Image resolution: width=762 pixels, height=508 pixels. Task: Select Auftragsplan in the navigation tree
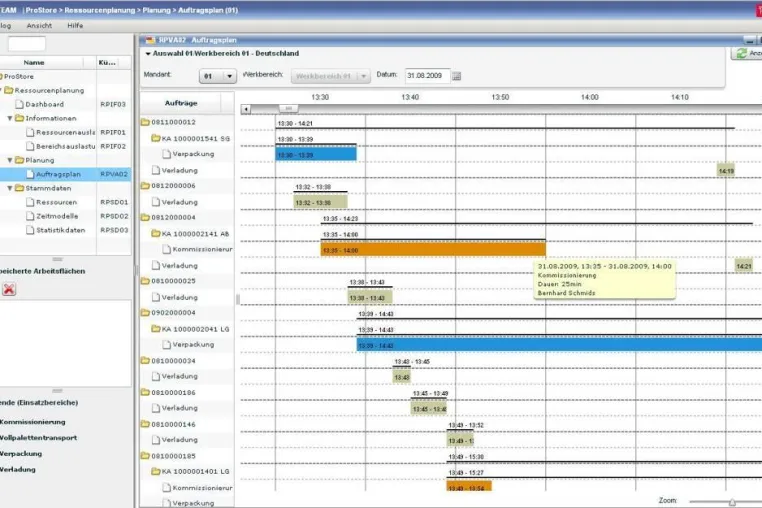(65, 174)
